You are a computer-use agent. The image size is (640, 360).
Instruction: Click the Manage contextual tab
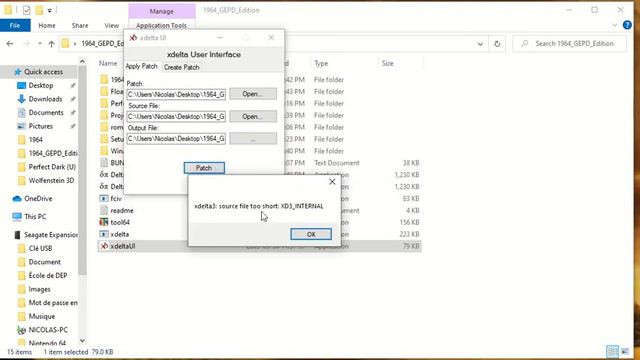tap(162, 11)
